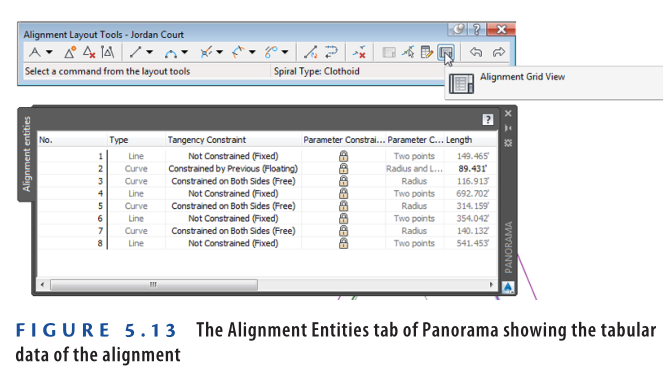Open the curve-with-spiral dropdown arrow
663x375 pixels.
coord(252,52)
